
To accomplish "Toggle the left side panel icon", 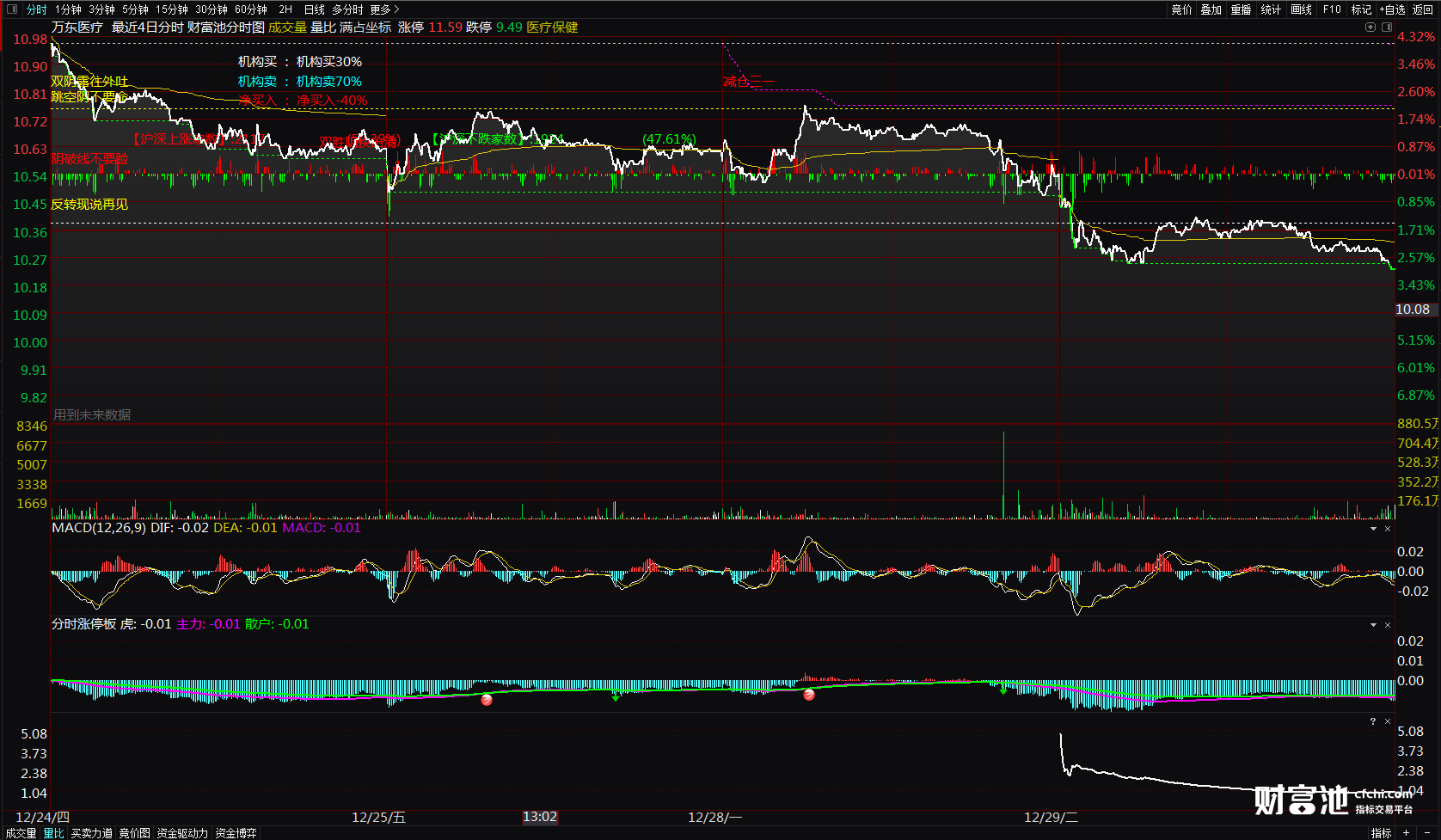I will tap(12, 9).
